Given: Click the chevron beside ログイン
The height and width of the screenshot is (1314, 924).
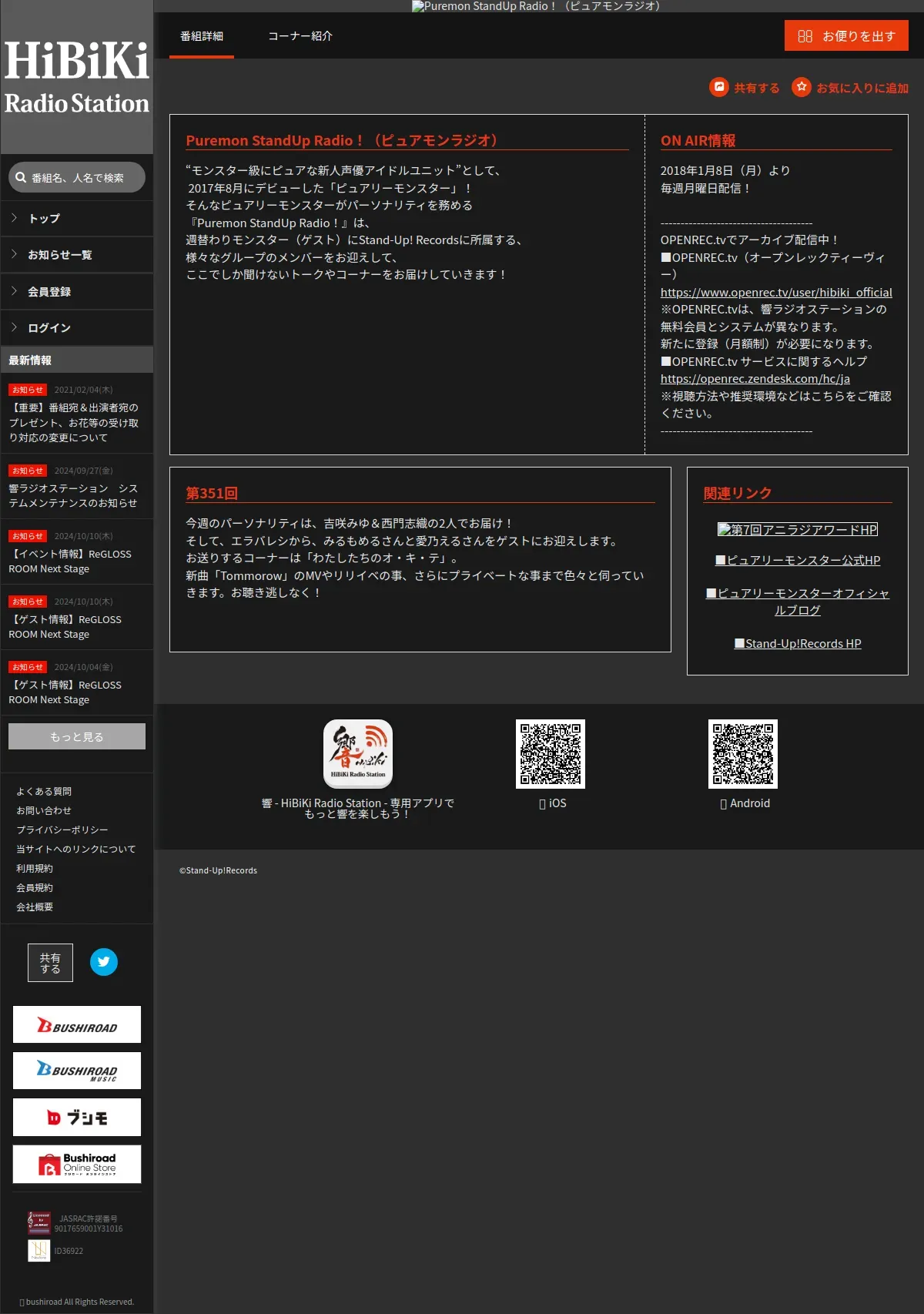Looking at the screenshot, I should (15, 327).
